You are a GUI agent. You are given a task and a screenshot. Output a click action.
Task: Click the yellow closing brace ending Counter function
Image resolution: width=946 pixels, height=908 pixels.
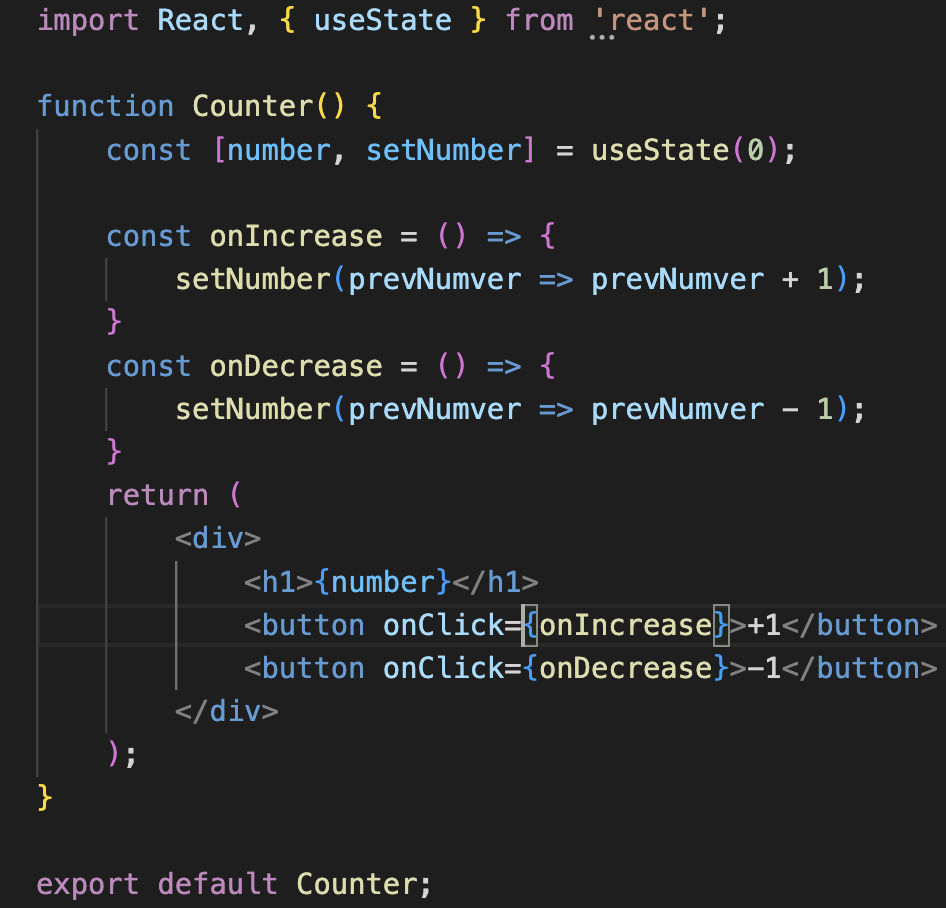pos(45,798)
